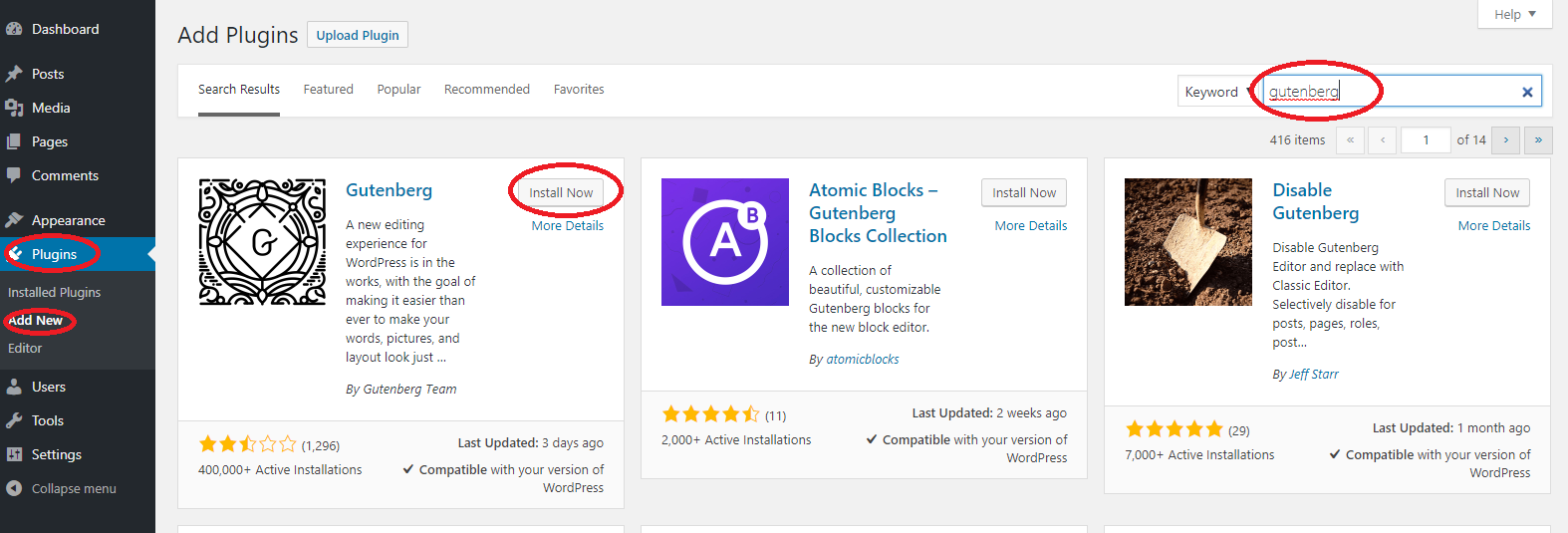Image resolution: width=1568 pixels, height=533 pixels.
Task: Open Atomic Blocks plugin logo thumbnail
Action: (x=725, y=242)
